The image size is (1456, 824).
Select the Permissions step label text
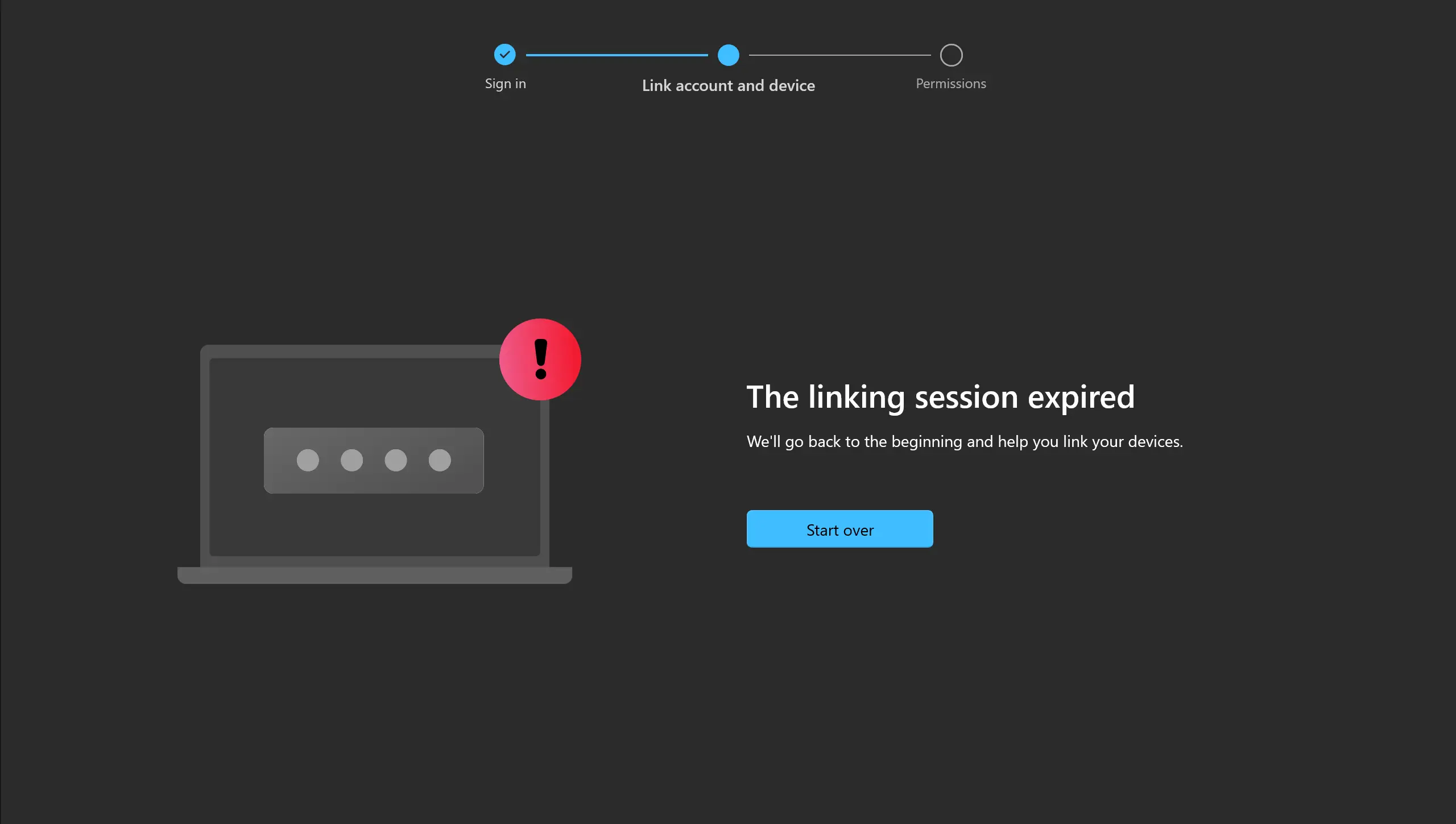(x=951, y=82)
